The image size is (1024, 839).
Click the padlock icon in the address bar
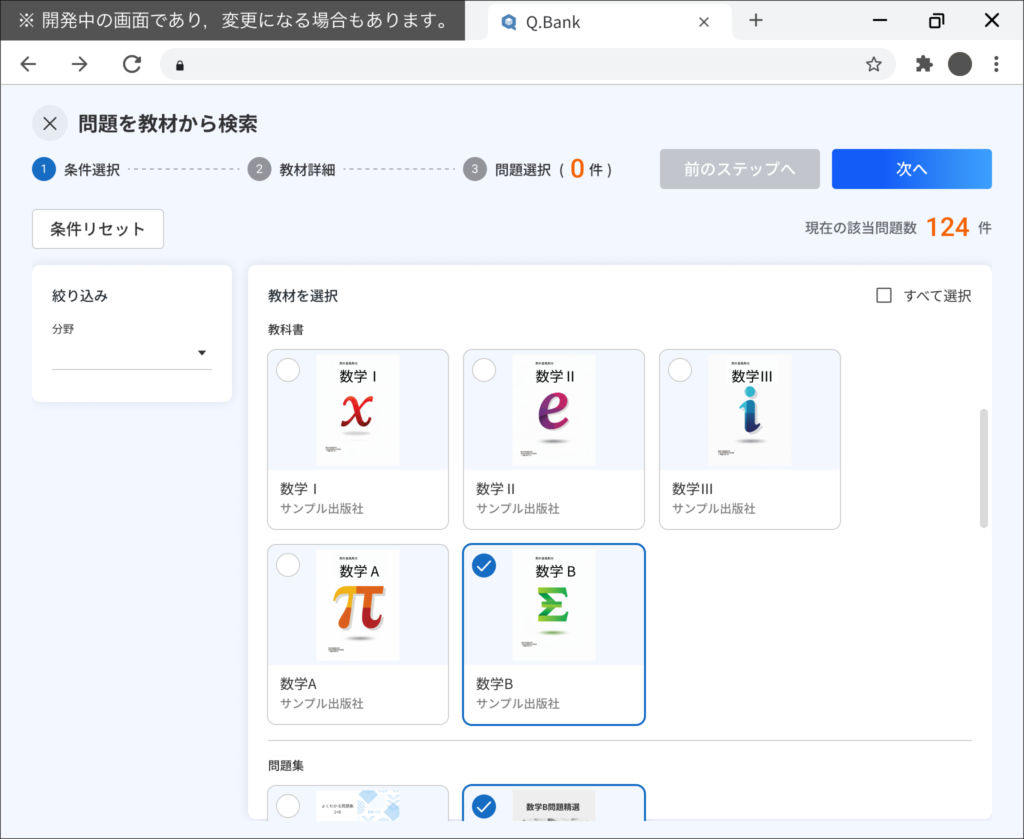tap(180, 63)
